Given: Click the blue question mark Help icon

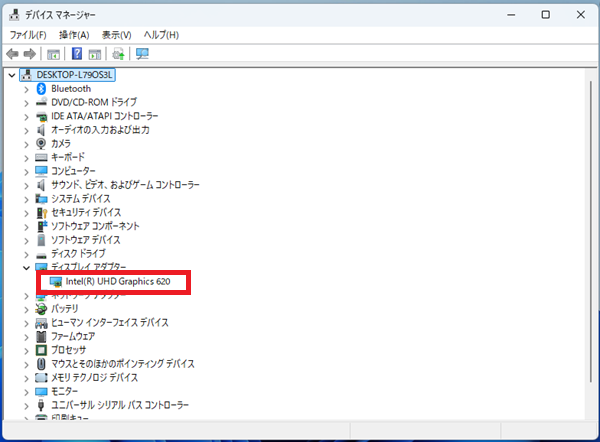Looking at the screenshot, I should click(77, 53).
